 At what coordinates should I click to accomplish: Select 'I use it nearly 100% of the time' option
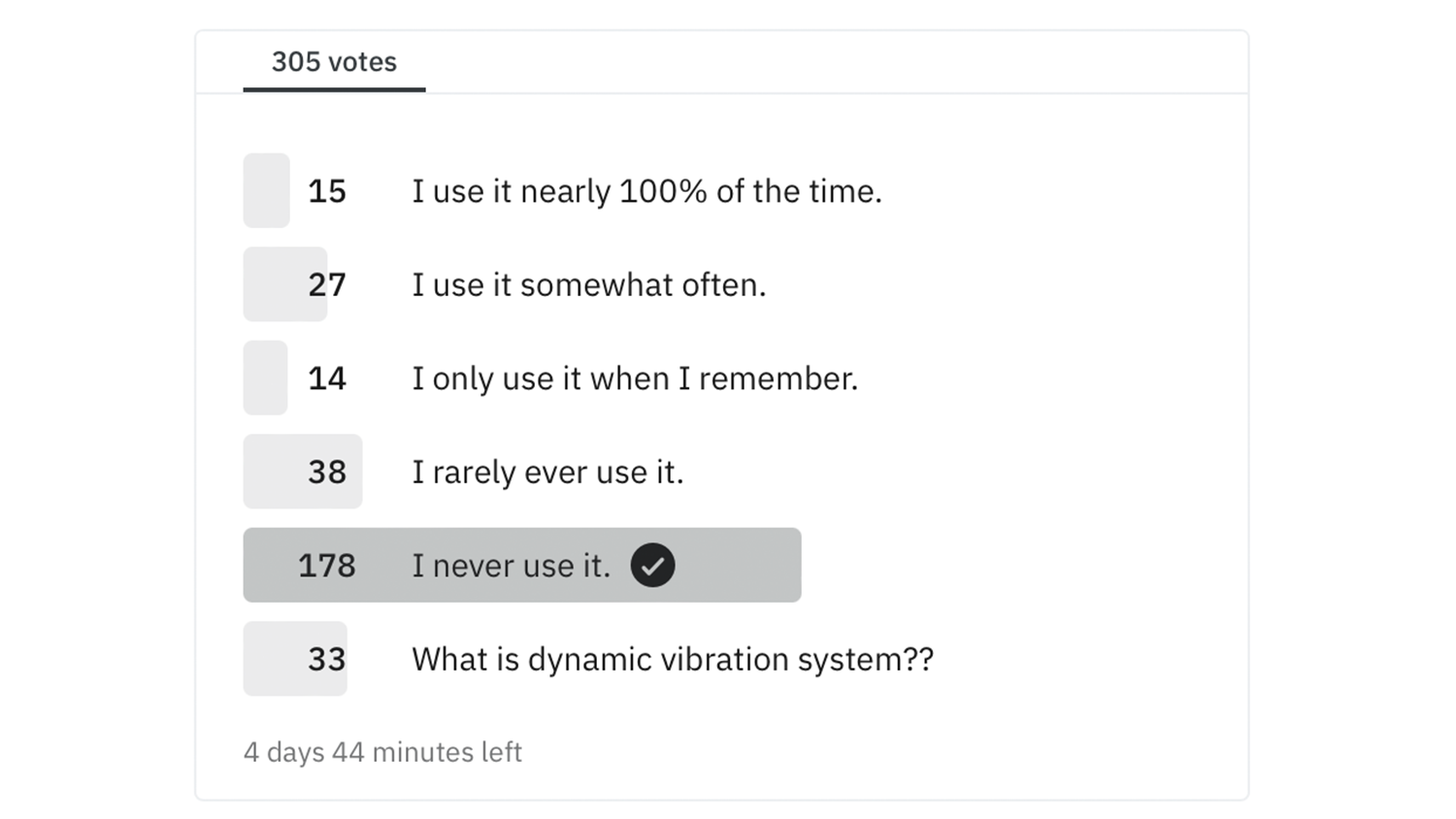click(646, 191)
